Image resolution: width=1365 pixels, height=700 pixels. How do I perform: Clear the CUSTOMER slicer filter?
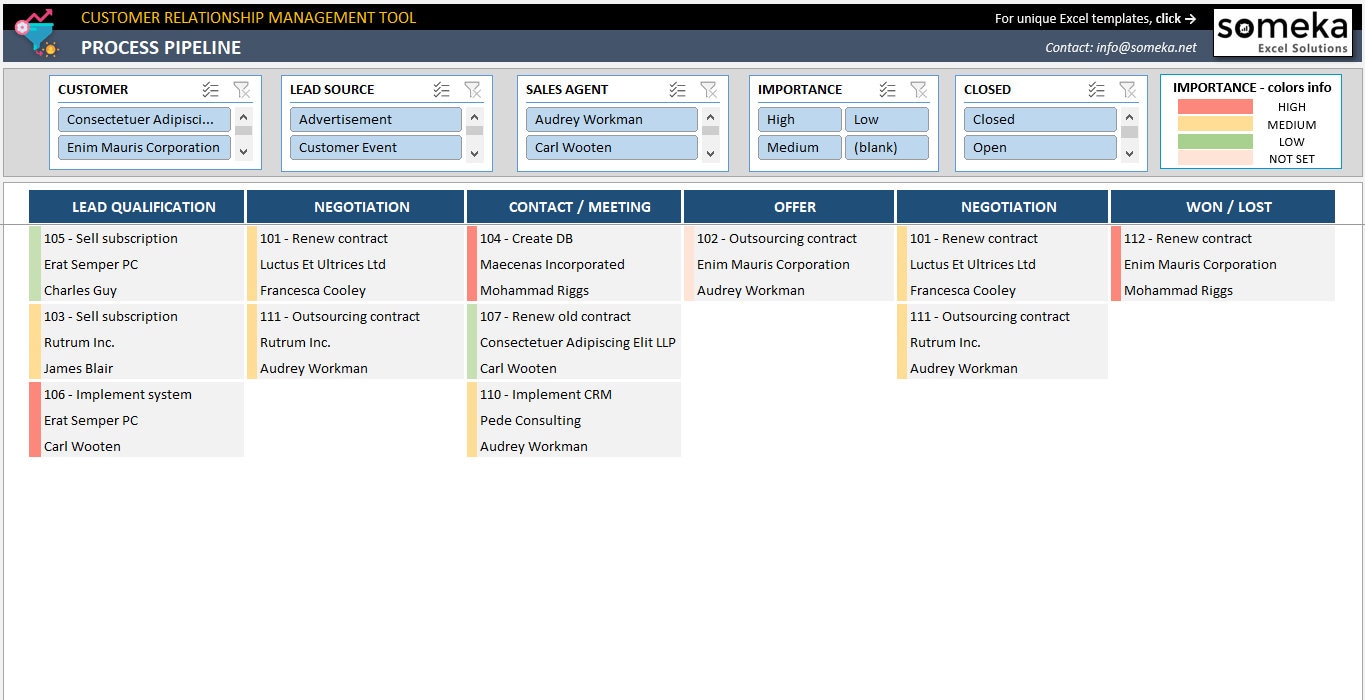242,89
